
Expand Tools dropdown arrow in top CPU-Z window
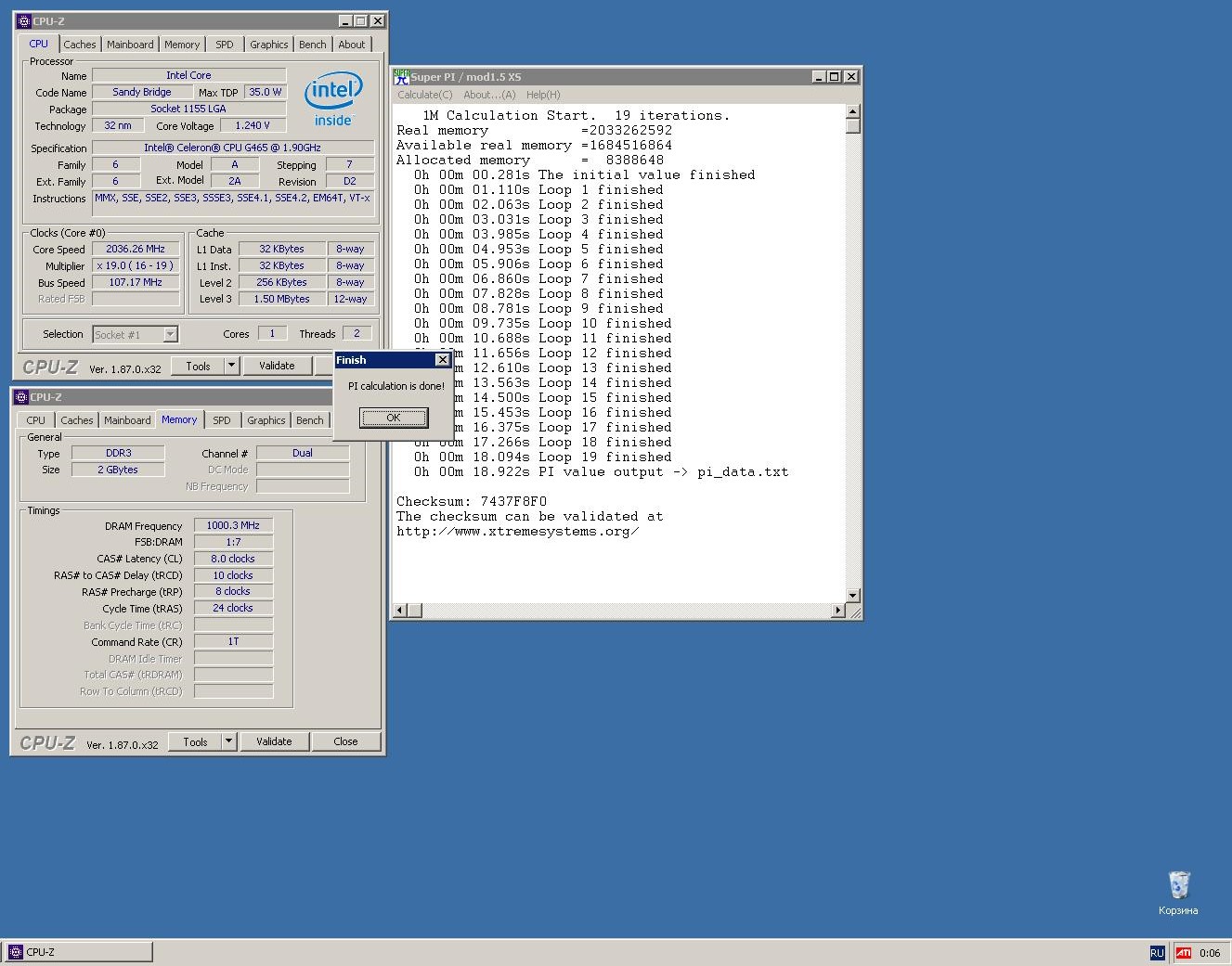(231, 366)
